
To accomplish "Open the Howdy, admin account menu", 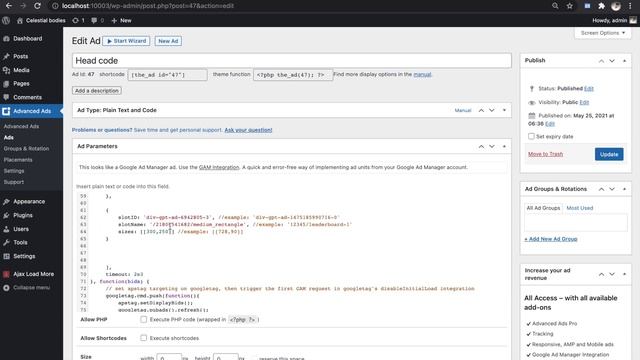I will pos(614,20).
